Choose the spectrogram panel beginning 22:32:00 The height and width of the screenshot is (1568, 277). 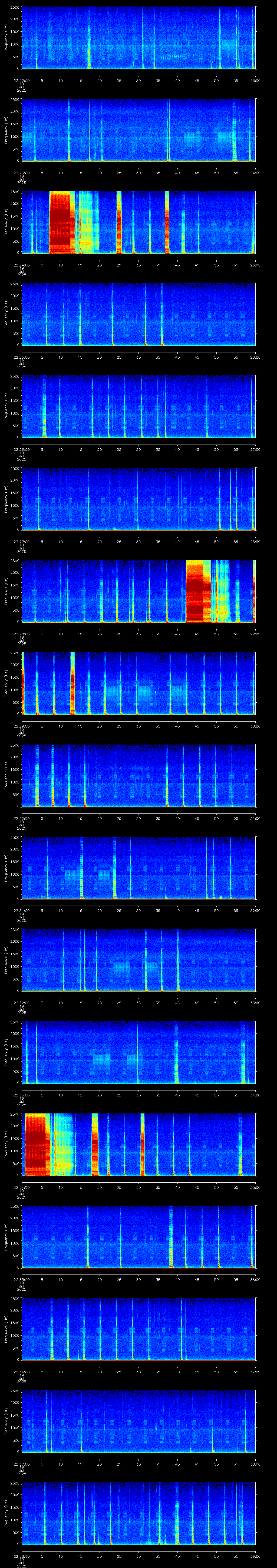point(138,960)
